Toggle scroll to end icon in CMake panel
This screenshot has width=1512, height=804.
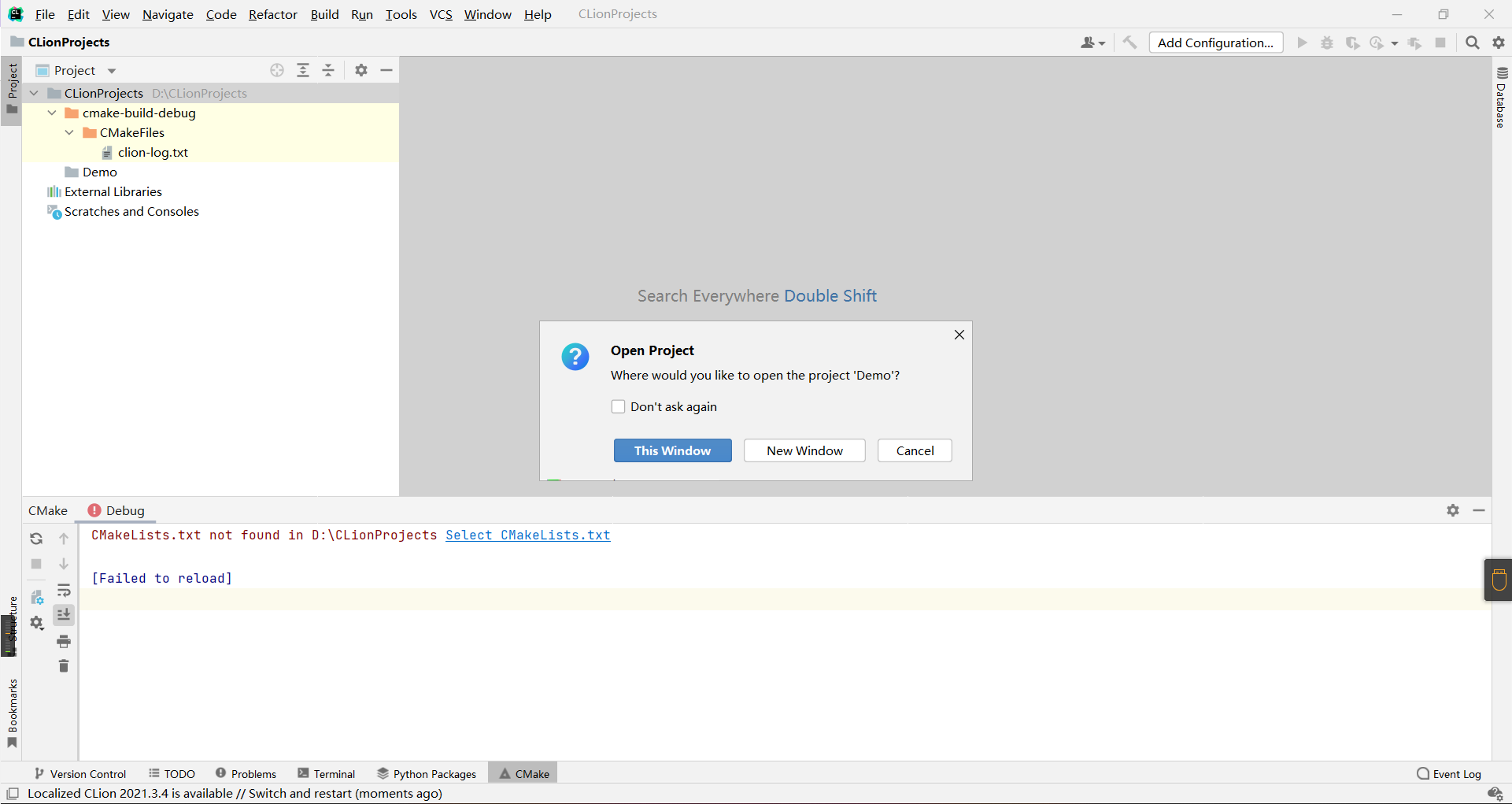64,614
